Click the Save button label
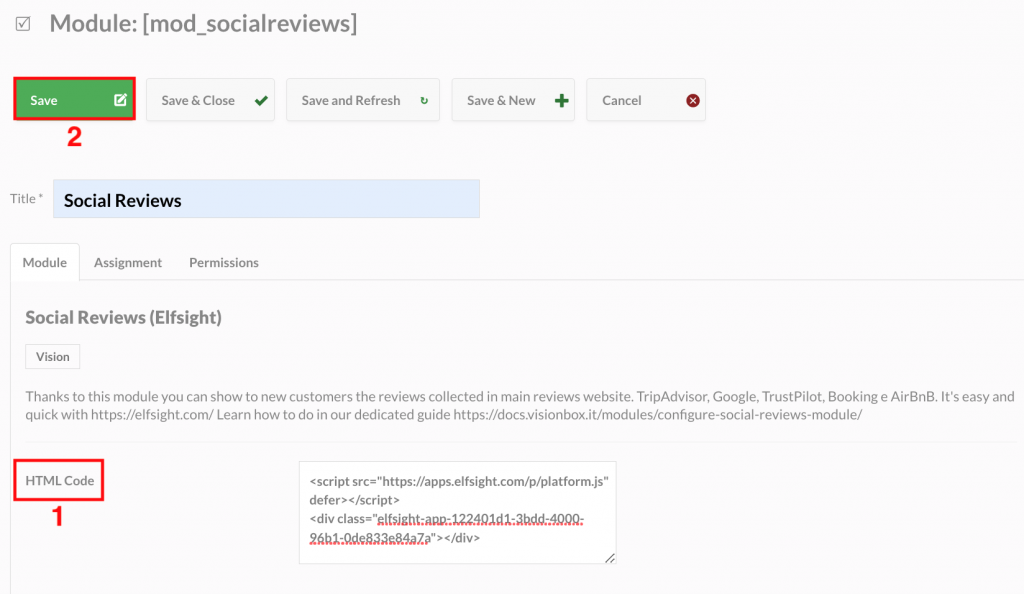 [x=44, y=101]
